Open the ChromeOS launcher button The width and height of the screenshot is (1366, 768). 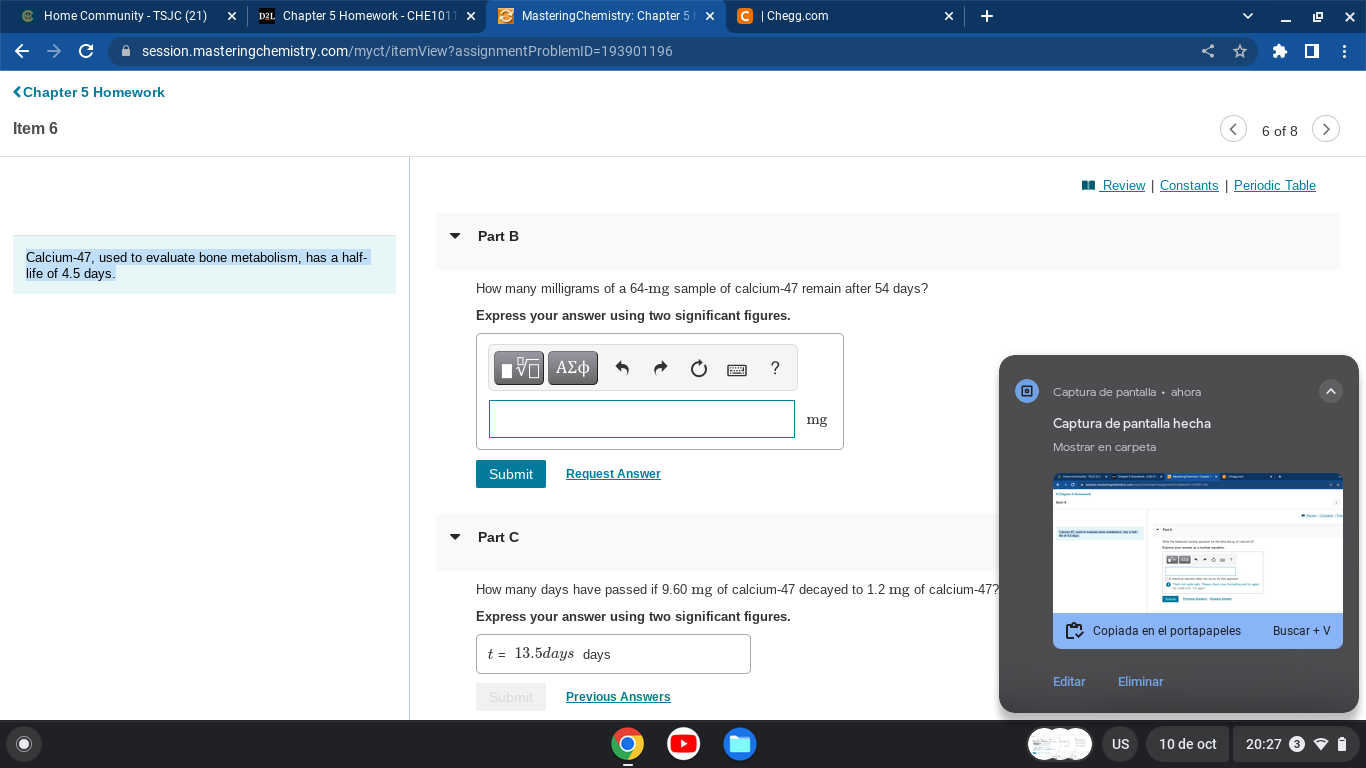[24, 744]
